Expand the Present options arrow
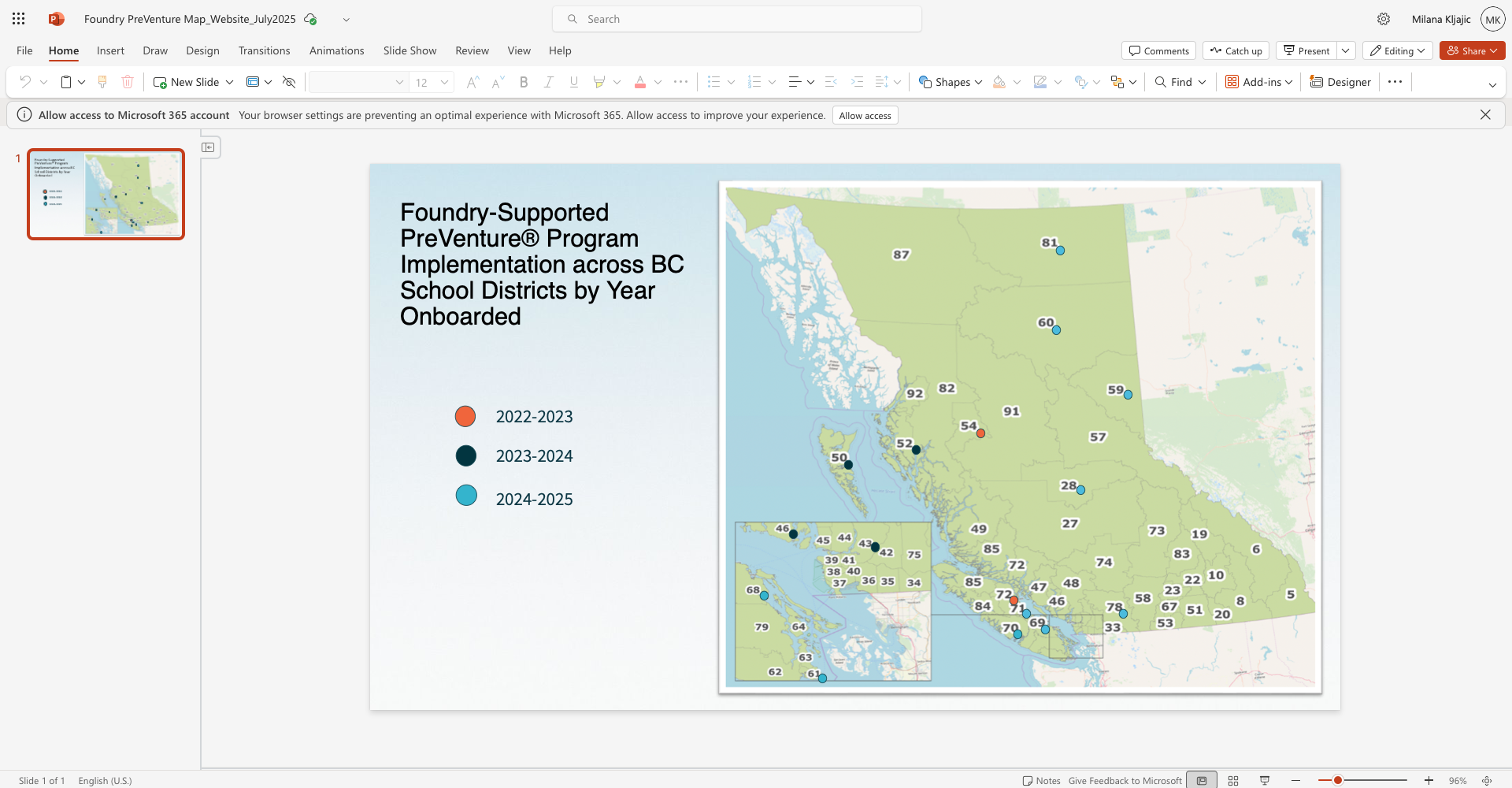Viewport: 1512px width, 788px height. pos(1347,50)
